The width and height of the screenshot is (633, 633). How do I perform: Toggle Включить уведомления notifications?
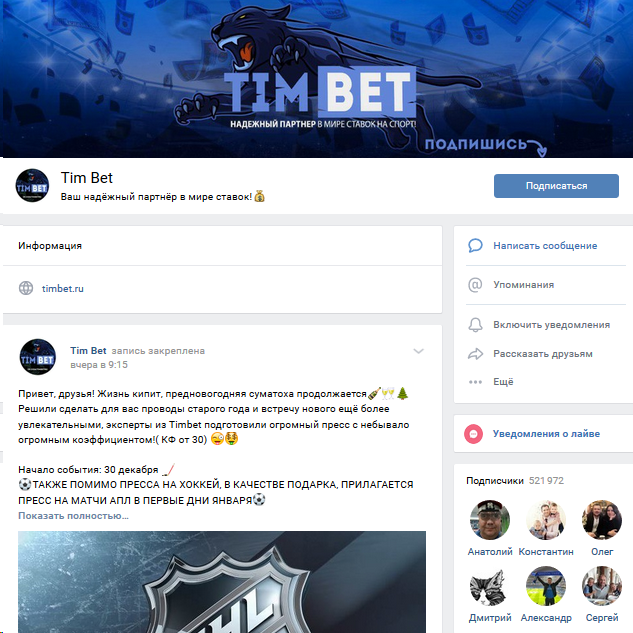551,325
